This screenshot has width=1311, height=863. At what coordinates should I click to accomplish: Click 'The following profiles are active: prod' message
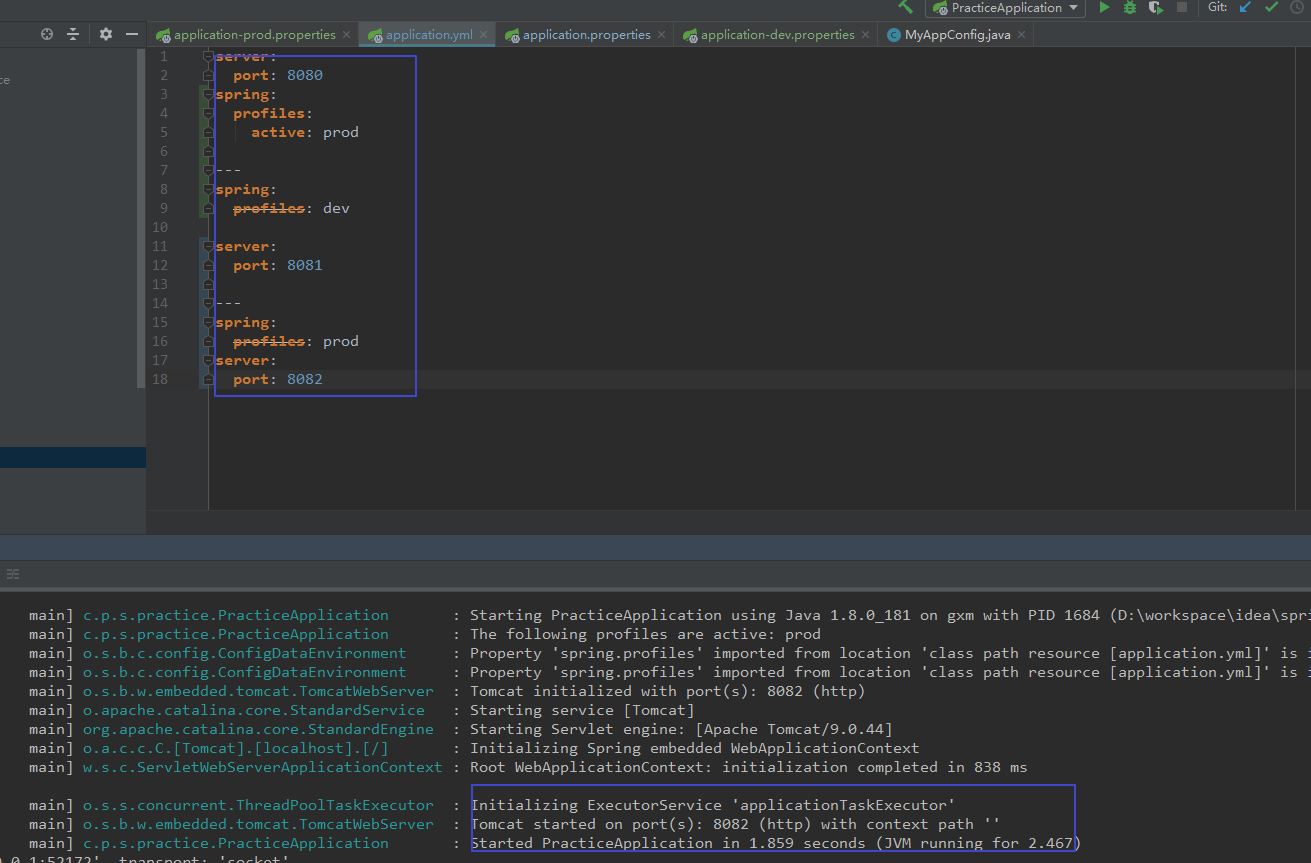click(645, 634)
